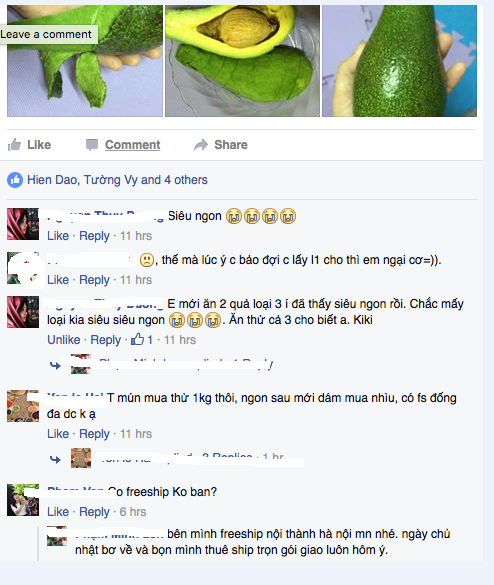Click the blue reactions thumbs-up badge
494x585 pixels.
tap(15, 180)
